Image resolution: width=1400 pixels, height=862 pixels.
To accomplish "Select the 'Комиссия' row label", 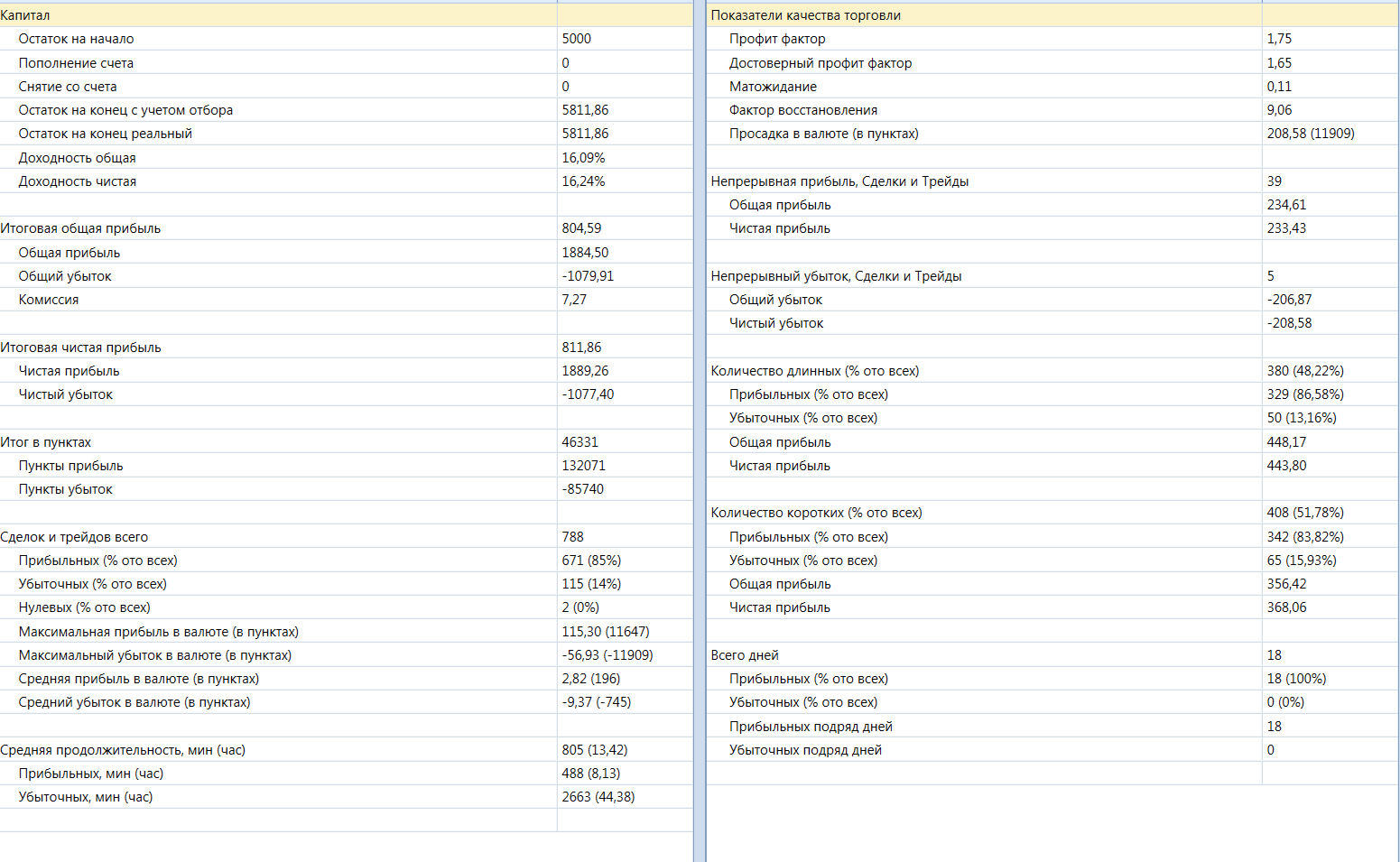I will point(49,300).
